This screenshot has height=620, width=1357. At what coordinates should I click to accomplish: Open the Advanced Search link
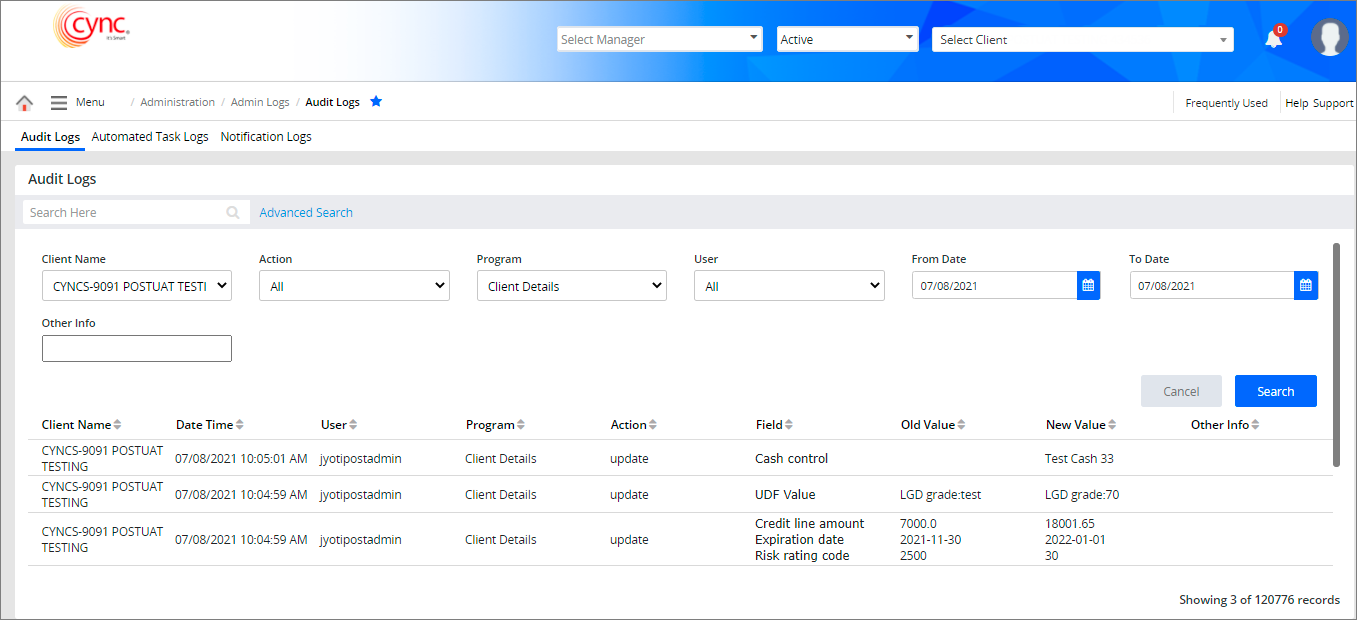[306, 213]
